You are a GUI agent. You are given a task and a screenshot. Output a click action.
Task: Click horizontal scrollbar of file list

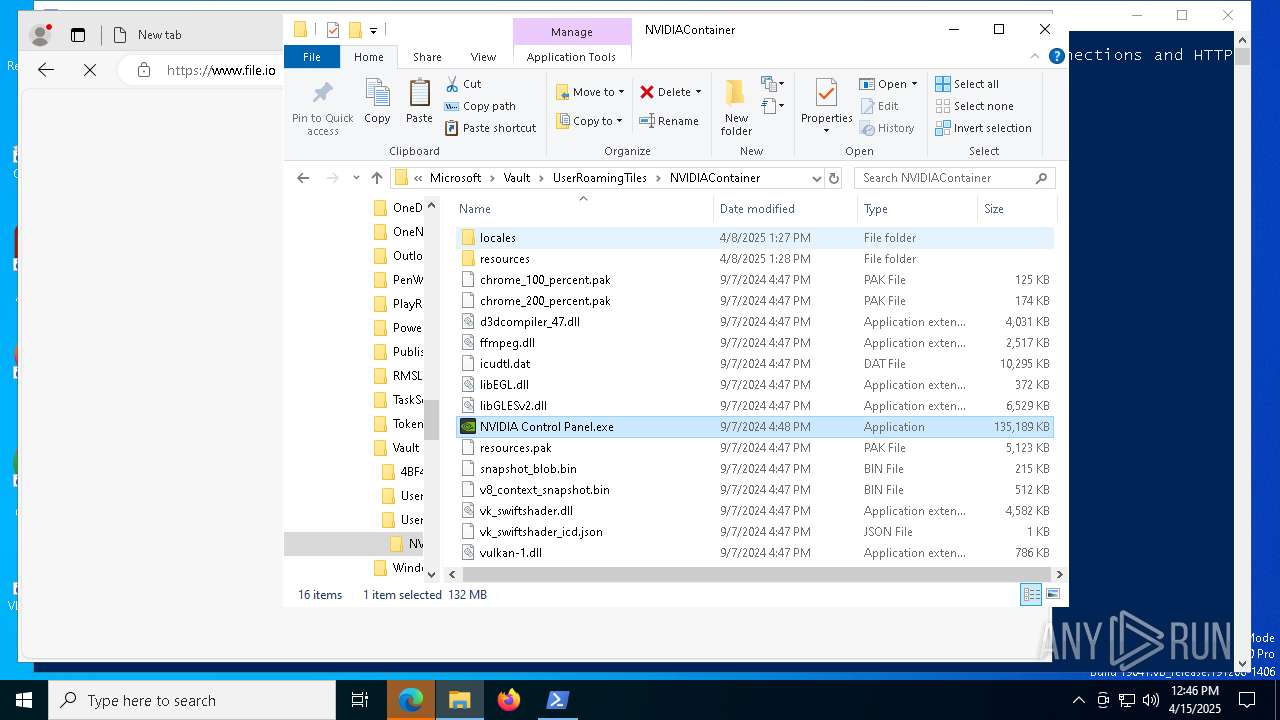(755, 574)
